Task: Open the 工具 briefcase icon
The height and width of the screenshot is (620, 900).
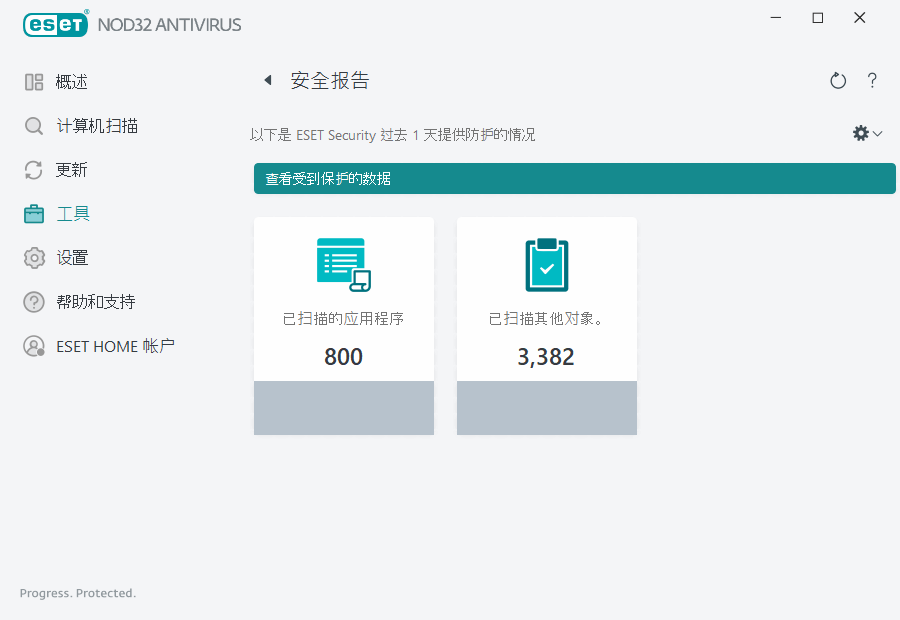Action: [x=34, y=213]
